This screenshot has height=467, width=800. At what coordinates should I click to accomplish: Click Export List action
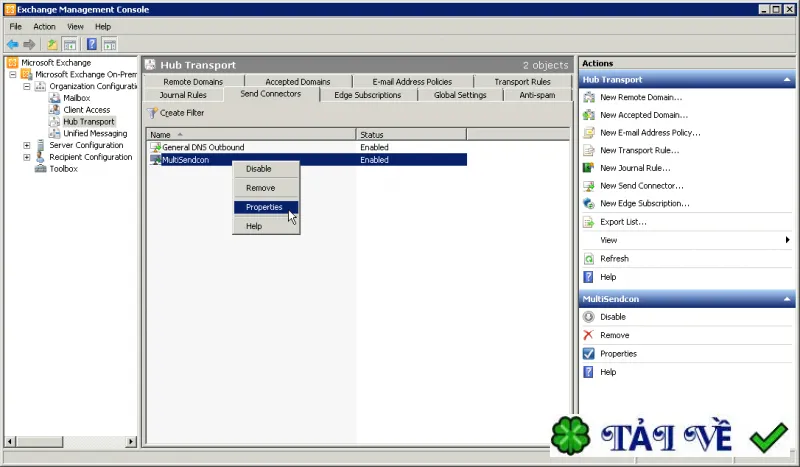click(623, 222)
